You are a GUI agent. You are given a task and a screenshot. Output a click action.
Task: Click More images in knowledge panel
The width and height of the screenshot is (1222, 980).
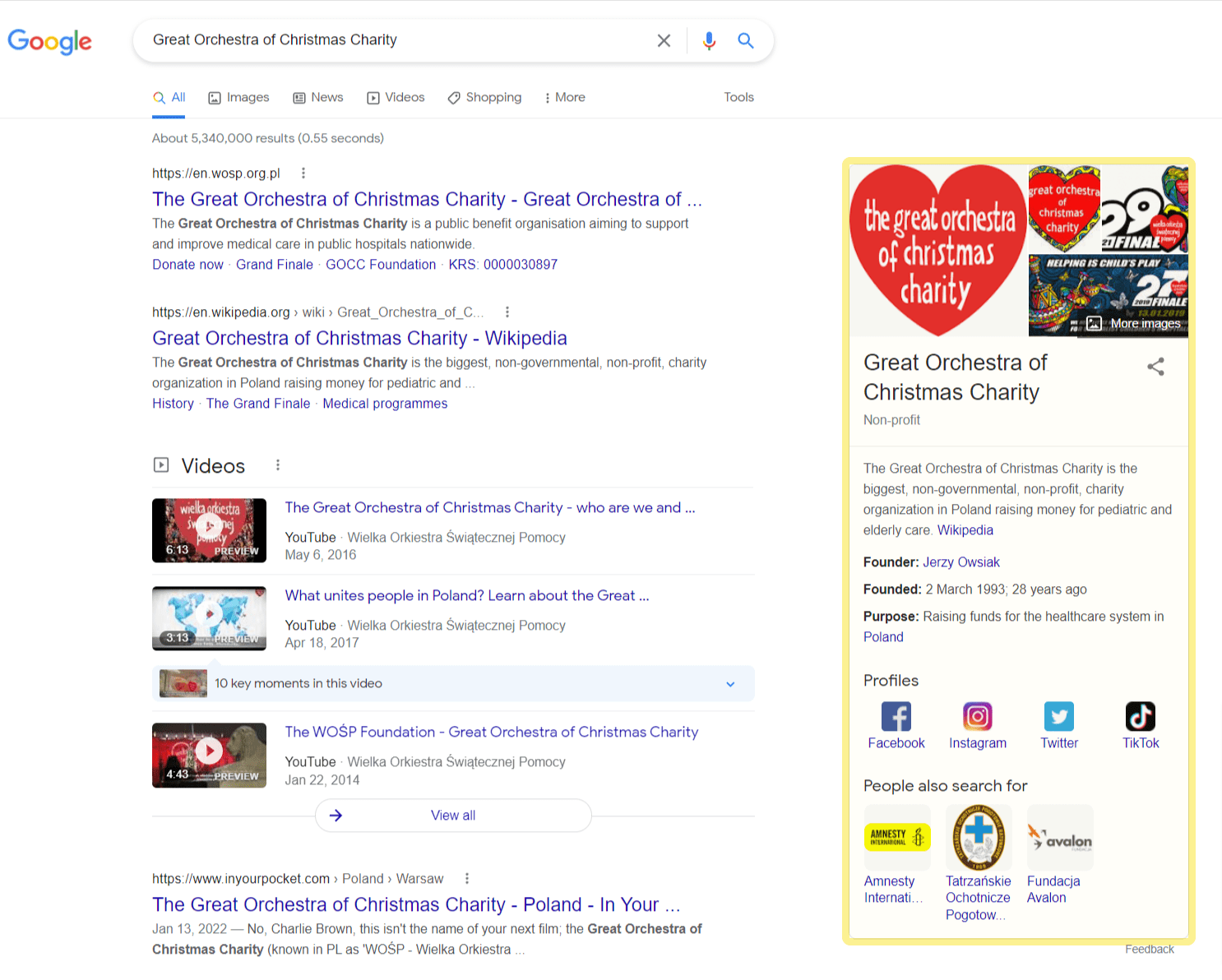pyautogui.click(x=1135, y=323)
